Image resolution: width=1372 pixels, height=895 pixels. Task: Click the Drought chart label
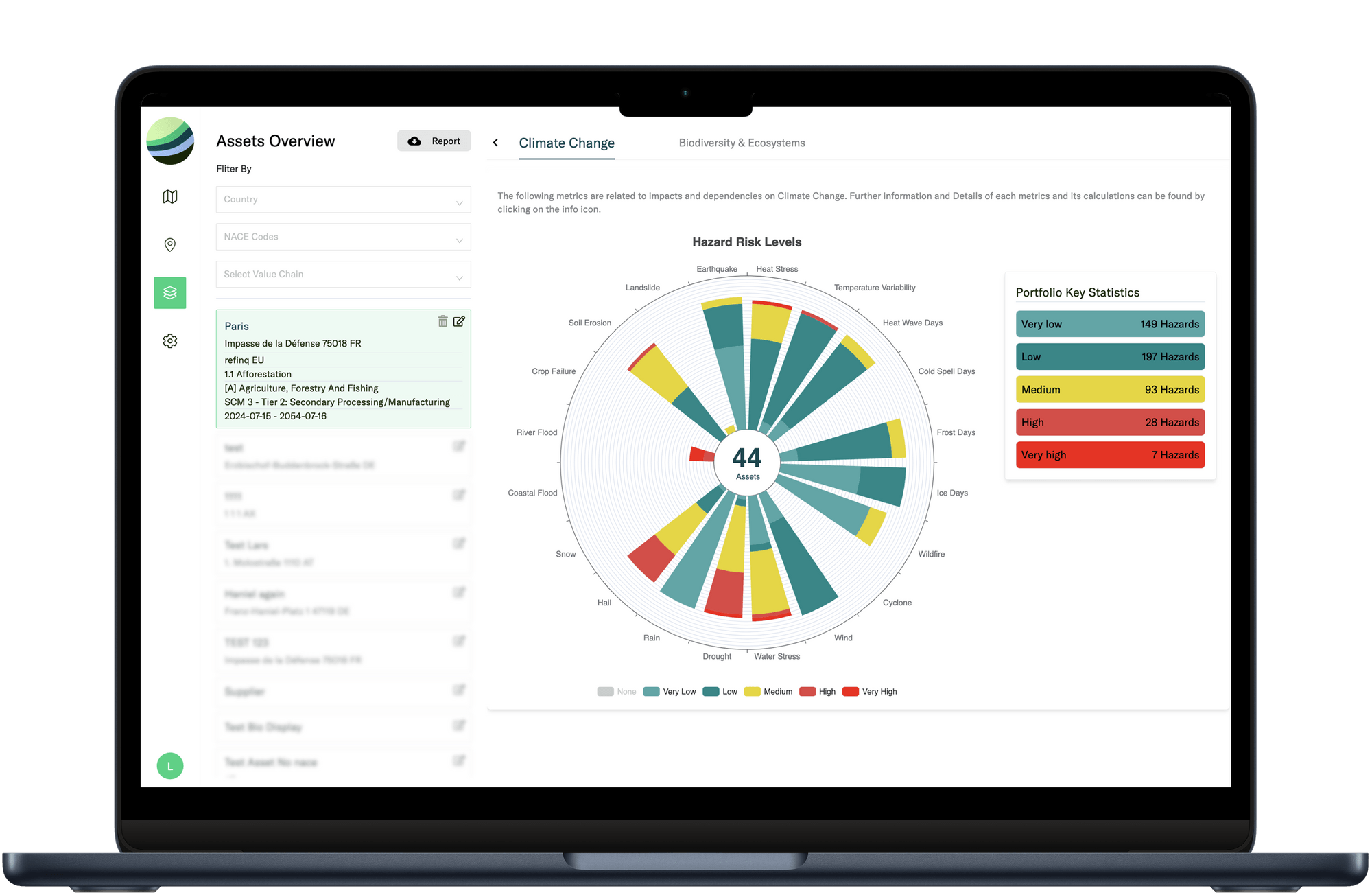tap(717, 656)
